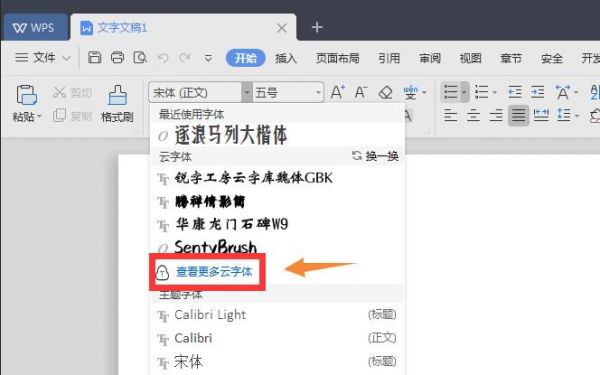Open the 视图 ribbon tab
Screen dimensions: 600x375
point(470,58)
